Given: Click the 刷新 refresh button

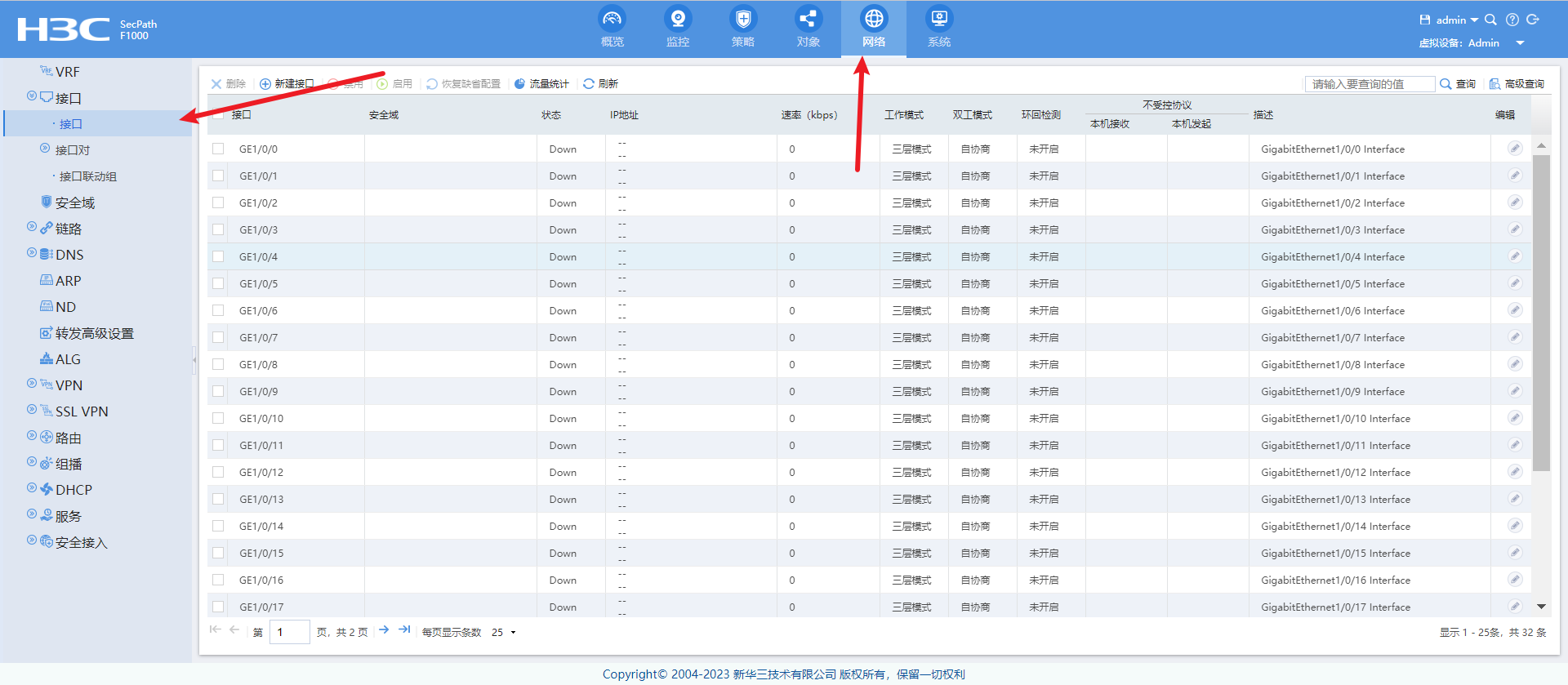Looking at the screenshot, I should coord(600,84).
